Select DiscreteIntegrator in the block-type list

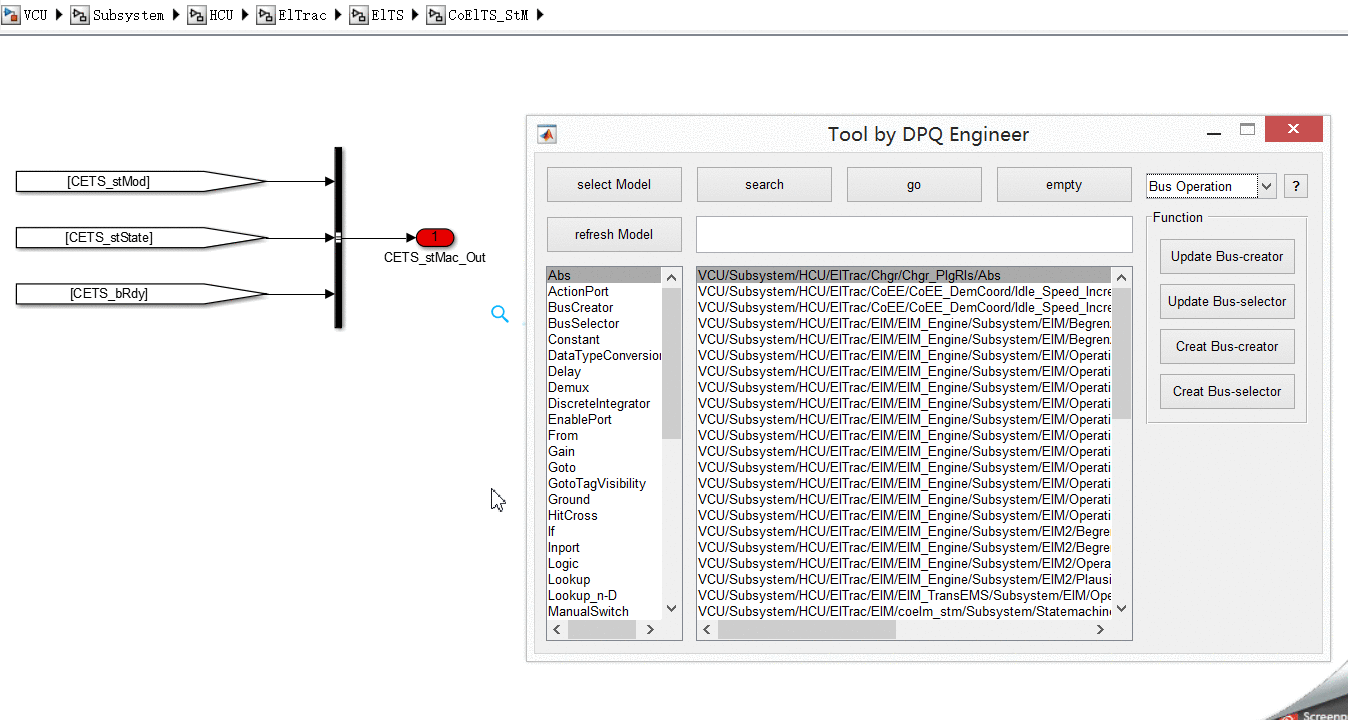click(x=604, y=403)
